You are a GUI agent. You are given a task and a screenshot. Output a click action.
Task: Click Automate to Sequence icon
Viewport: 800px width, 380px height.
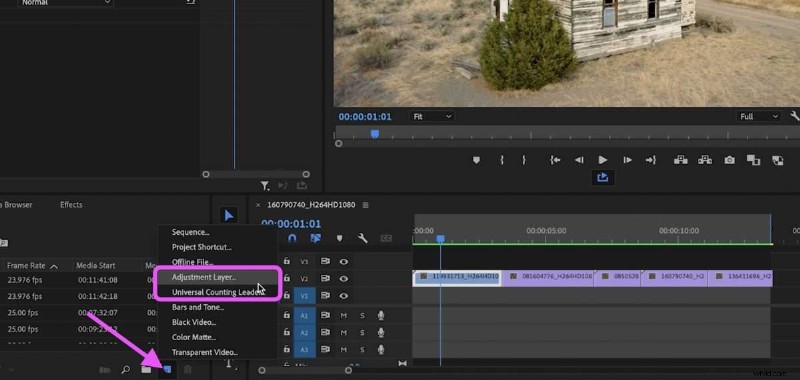click(x=105, y=370)
